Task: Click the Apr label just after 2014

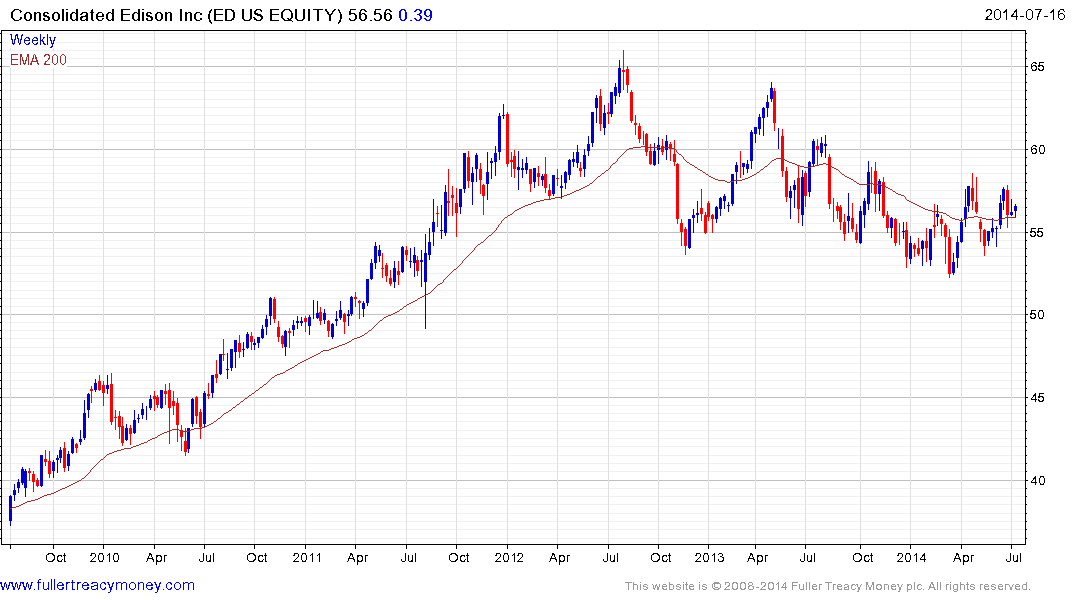Action: (963, 557)
